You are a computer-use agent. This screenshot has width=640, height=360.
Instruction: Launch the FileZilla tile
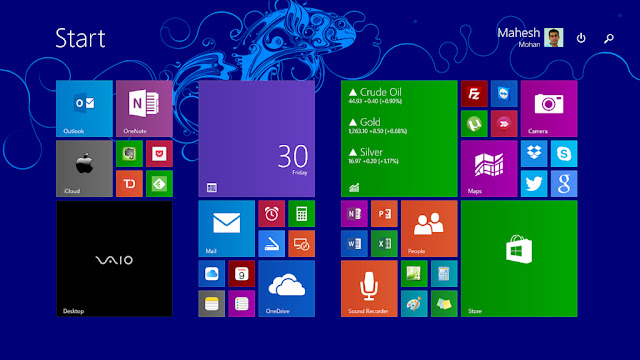pyautogui.click(x=474, y=93)
